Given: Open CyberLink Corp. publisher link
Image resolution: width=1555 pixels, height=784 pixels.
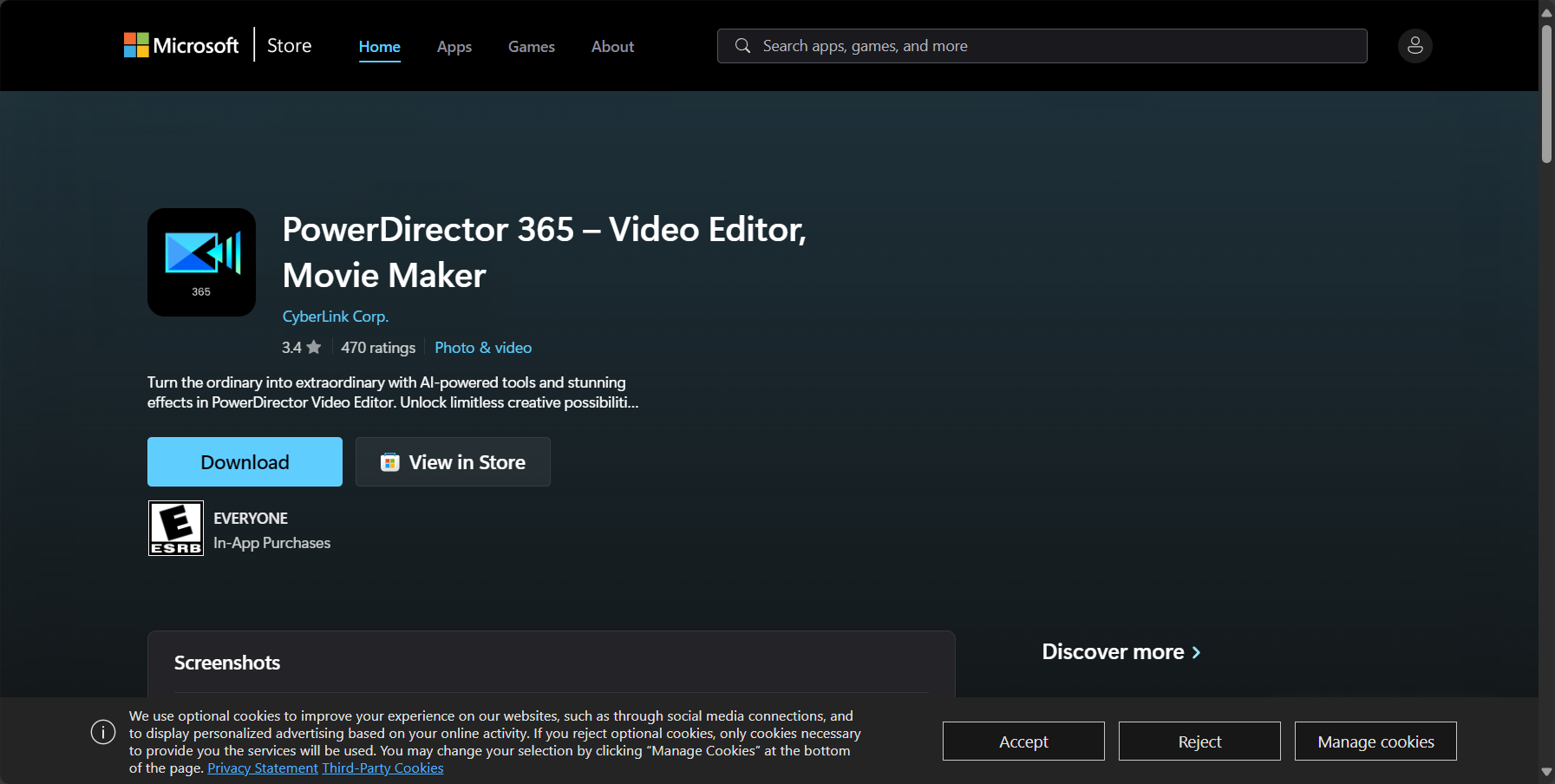Looking at the screenshot, I should [x=336, y=317].
